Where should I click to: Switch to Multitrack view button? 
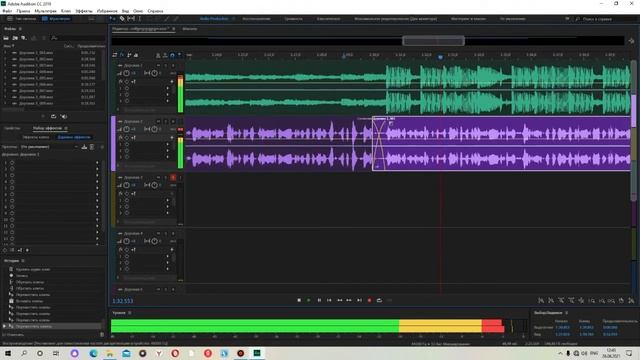(56, 19)
